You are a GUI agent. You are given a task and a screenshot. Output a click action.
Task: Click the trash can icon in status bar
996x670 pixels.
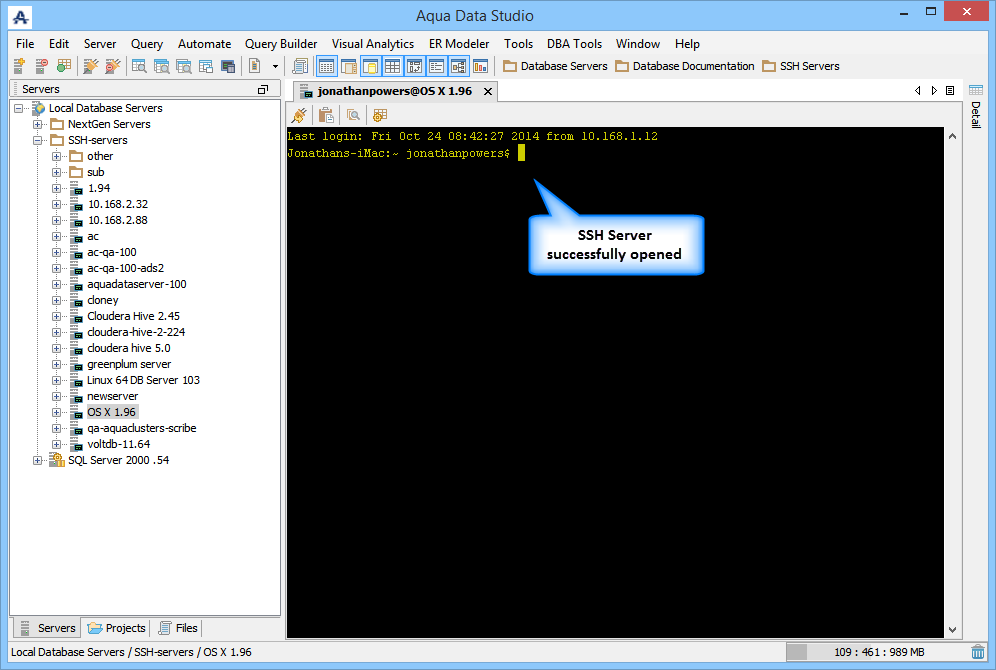point(978,652)
